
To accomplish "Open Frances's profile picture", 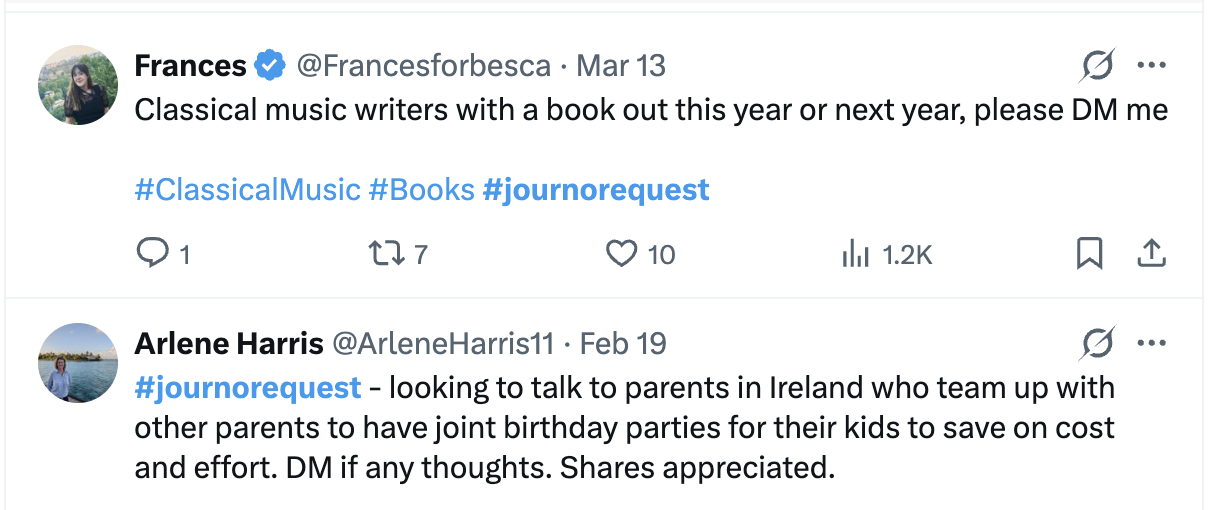I will 78,85.
